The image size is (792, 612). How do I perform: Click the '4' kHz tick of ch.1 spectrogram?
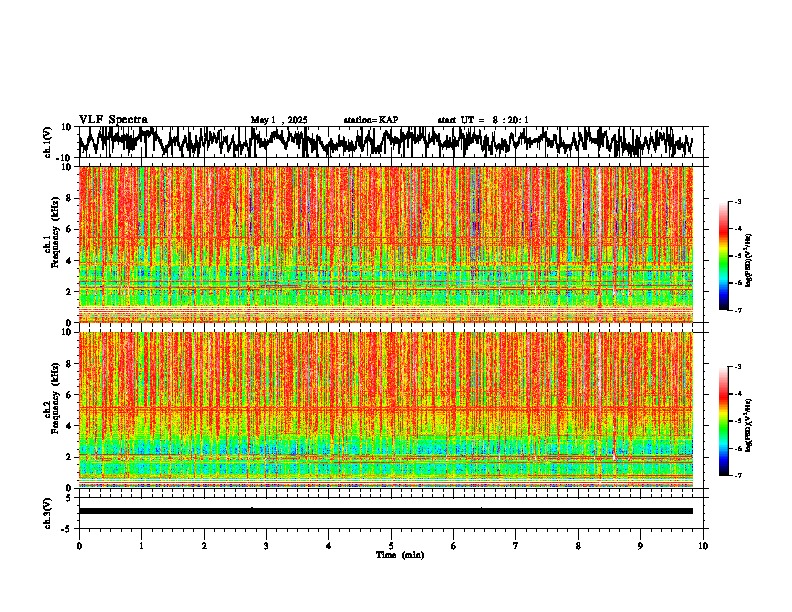click(x=70, y=261)
